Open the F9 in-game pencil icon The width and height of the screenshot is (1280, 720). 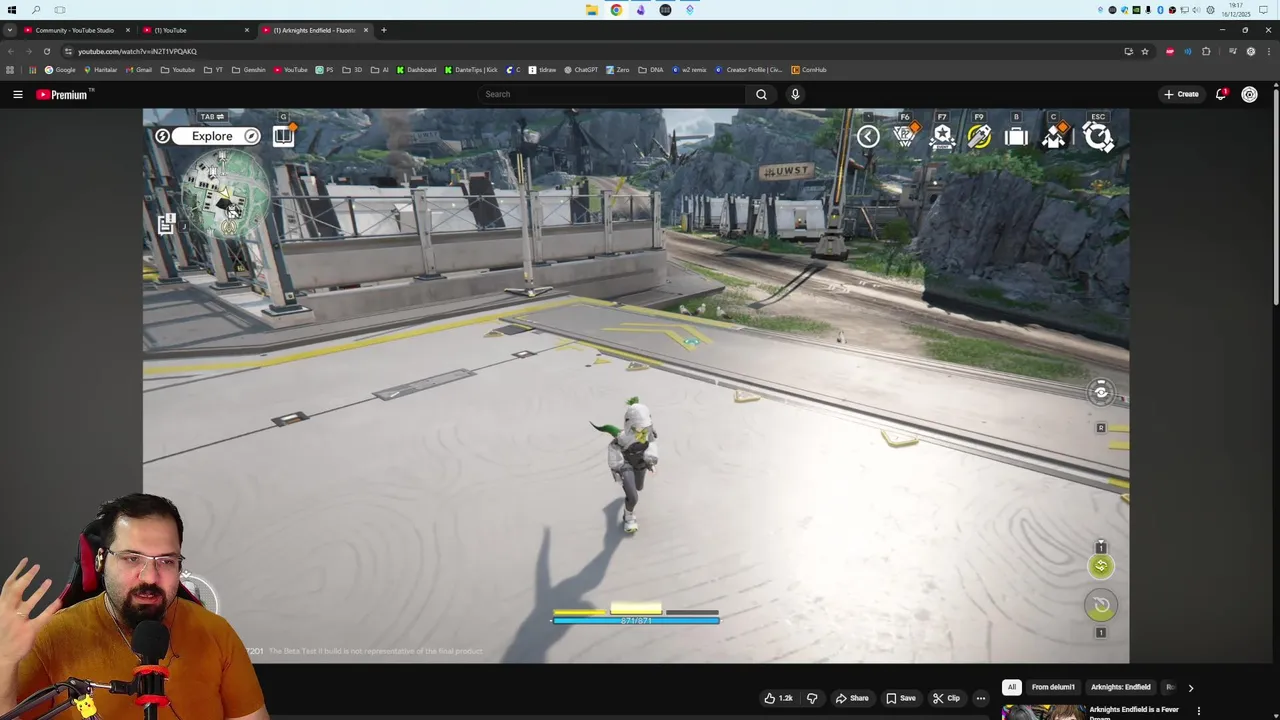pyautogui.click(x=979, y=135)
